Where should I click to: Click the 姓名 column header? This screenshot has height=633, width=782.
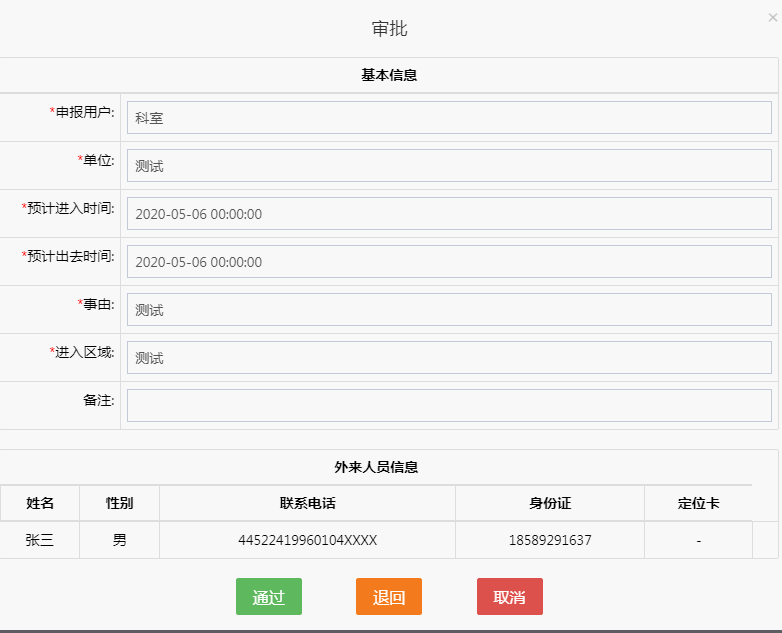tap(40, 503)
